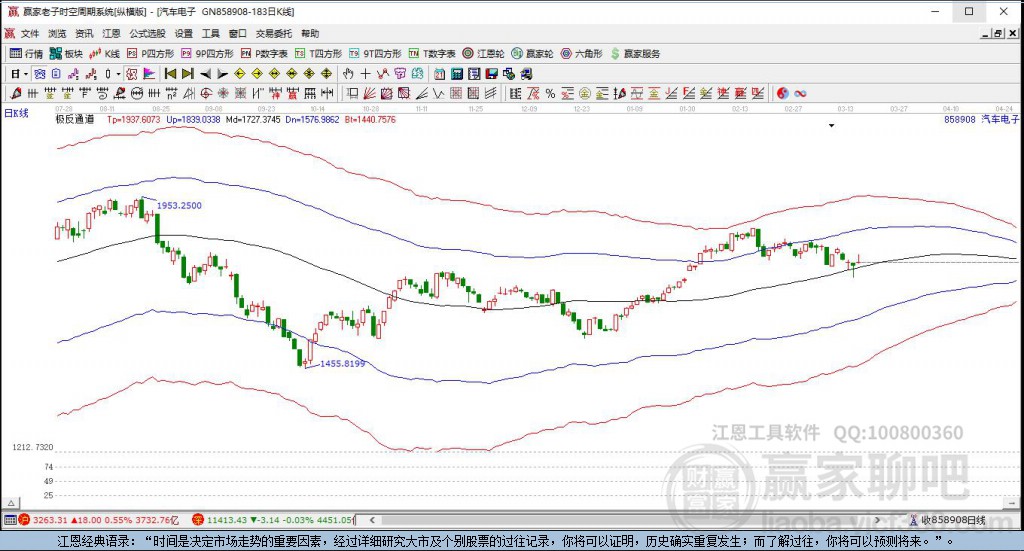Viewport: 1024px width, 551px height.
Task: Open the 工具 menu
Action: [x=210, y=33]
